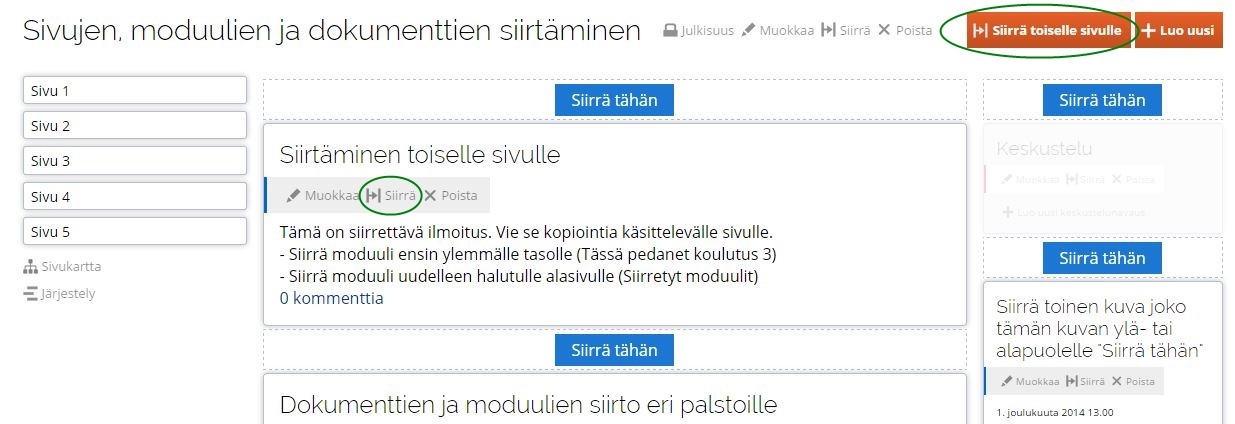Go to Sivu 5 in the left menu

pos(134,232)
